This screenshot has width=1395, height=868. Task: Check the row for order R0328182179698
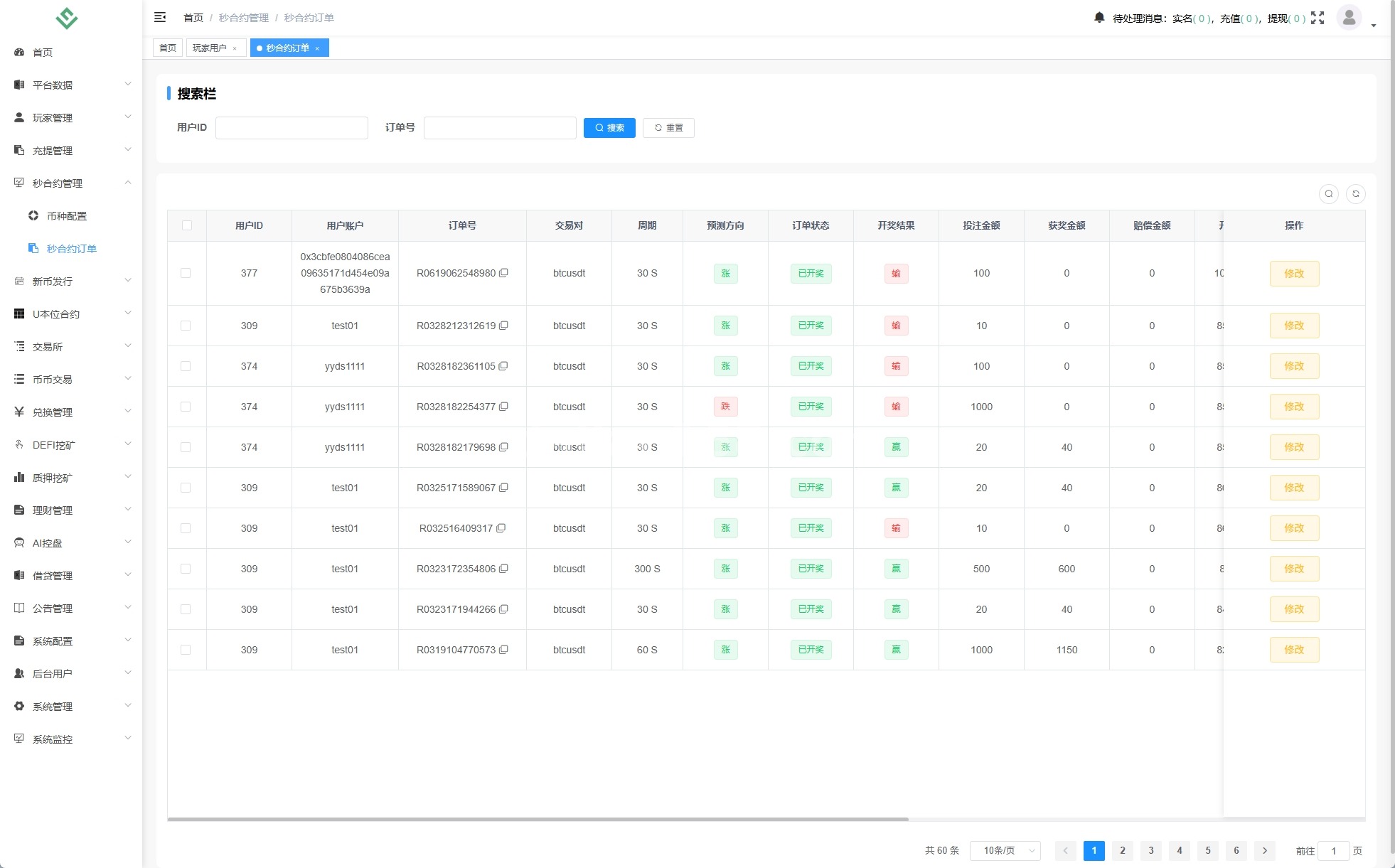click(x=187, y=447)
